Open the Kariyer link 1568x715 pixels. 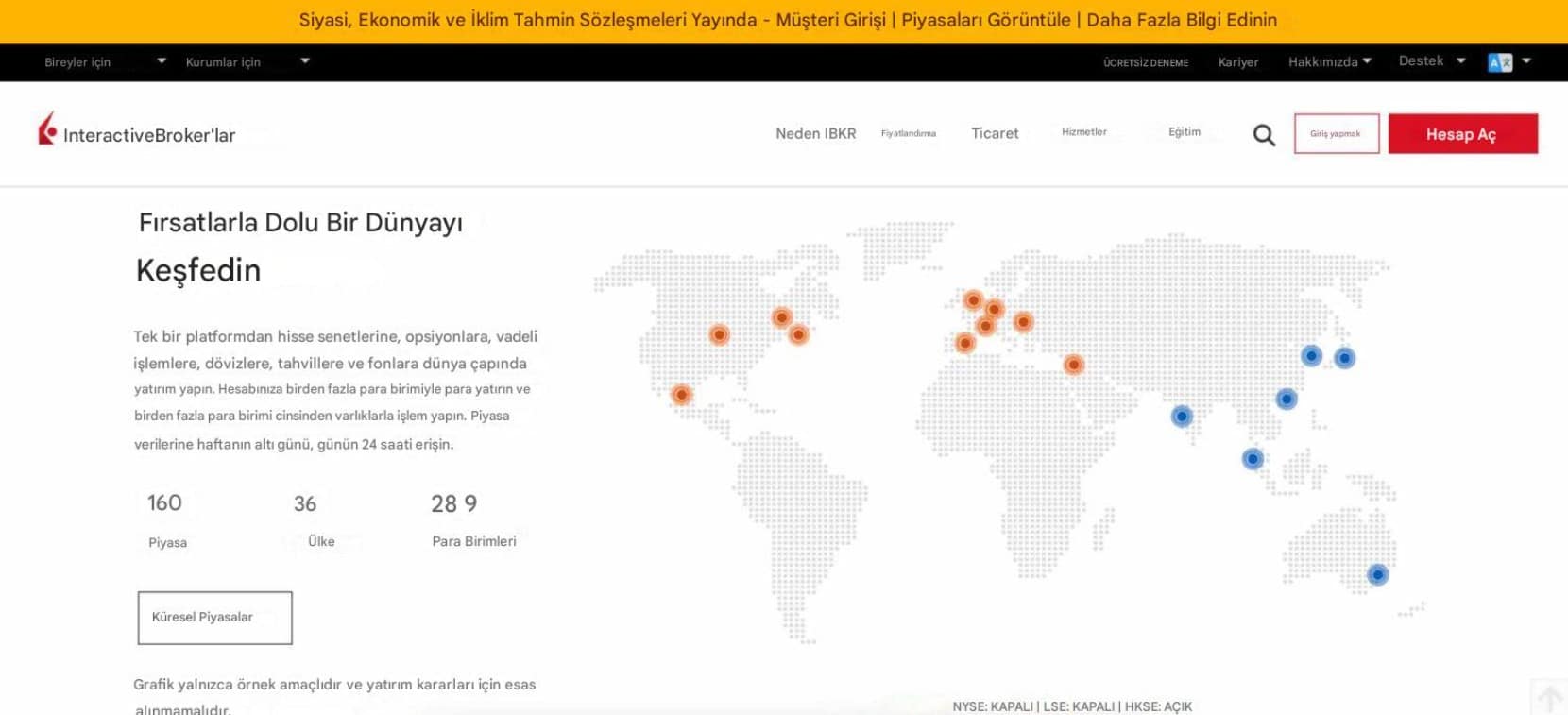[x=1238, y=62]
